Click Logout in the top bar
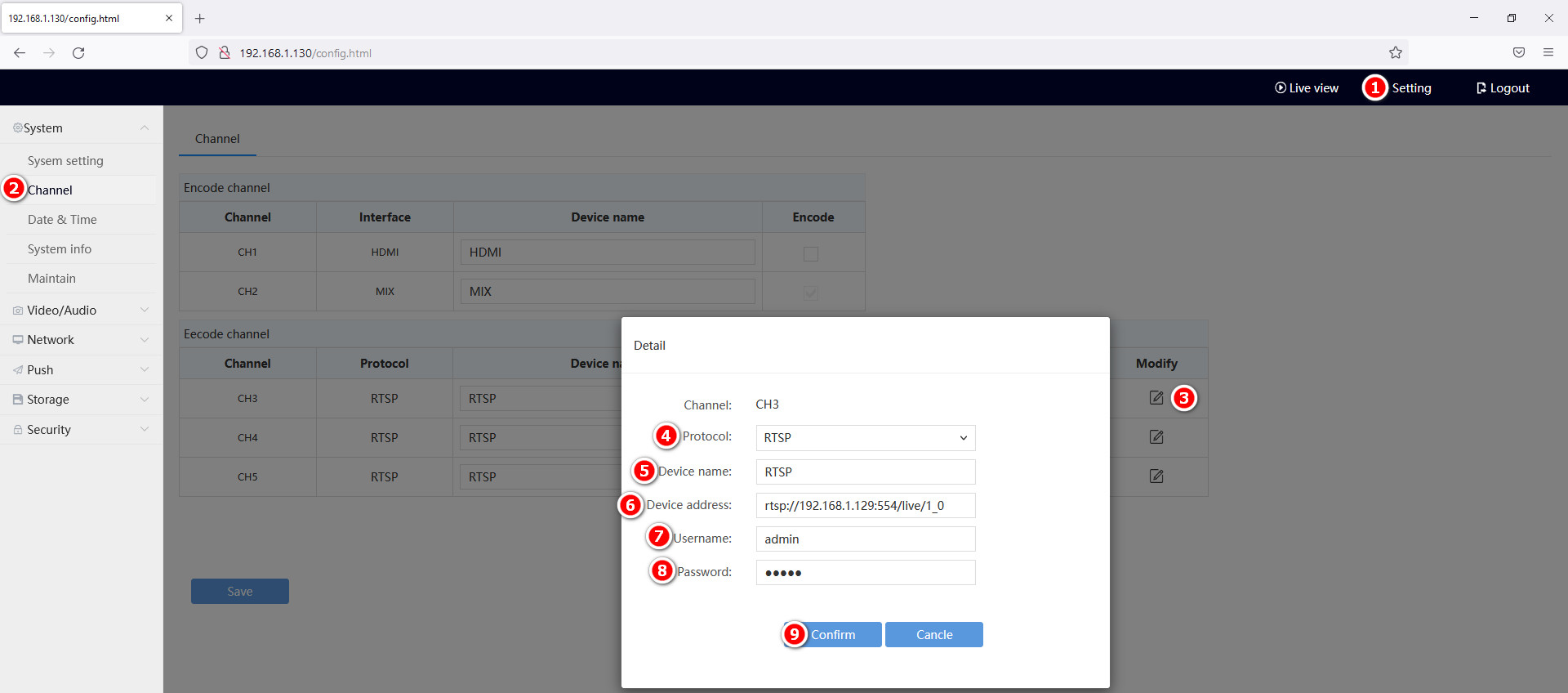Screen dimensions: 1568x693 click(x=1503, y=88)
